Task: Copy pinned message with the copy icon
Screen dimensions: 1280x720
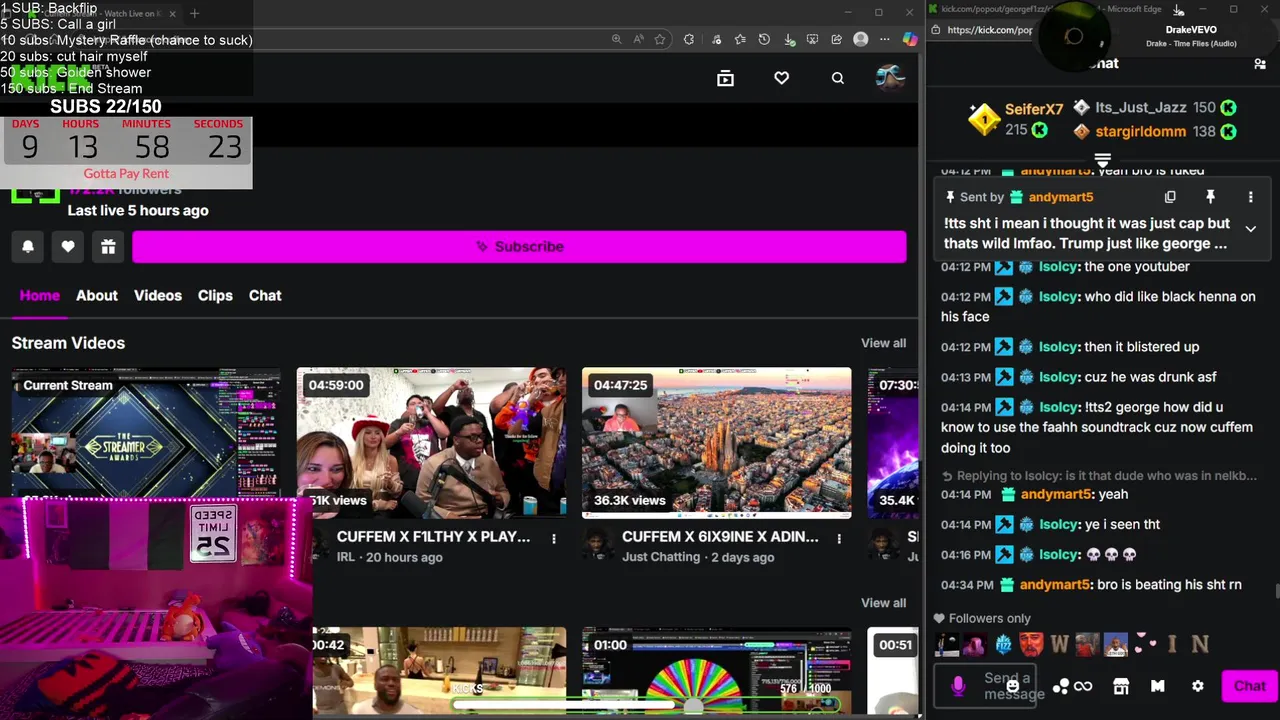Action: [x=1170, y=197]
